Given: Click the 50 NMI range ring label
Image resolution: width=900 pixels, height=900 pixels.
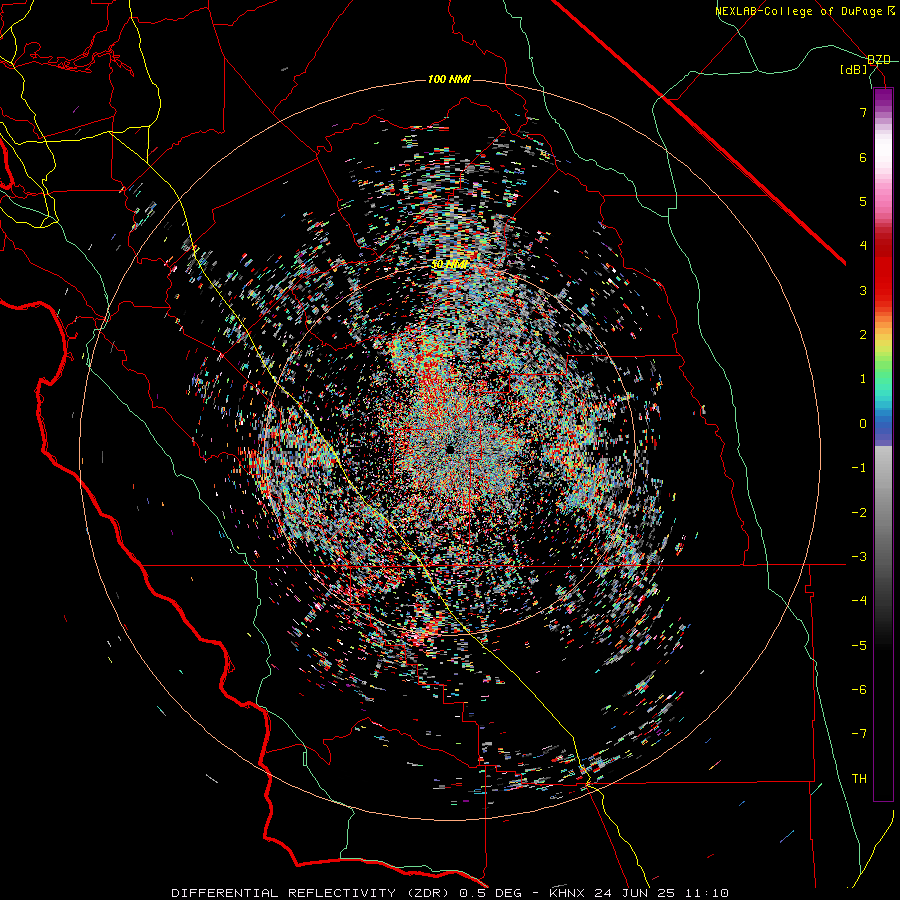Looking at the screenshot, I should 449,265.
